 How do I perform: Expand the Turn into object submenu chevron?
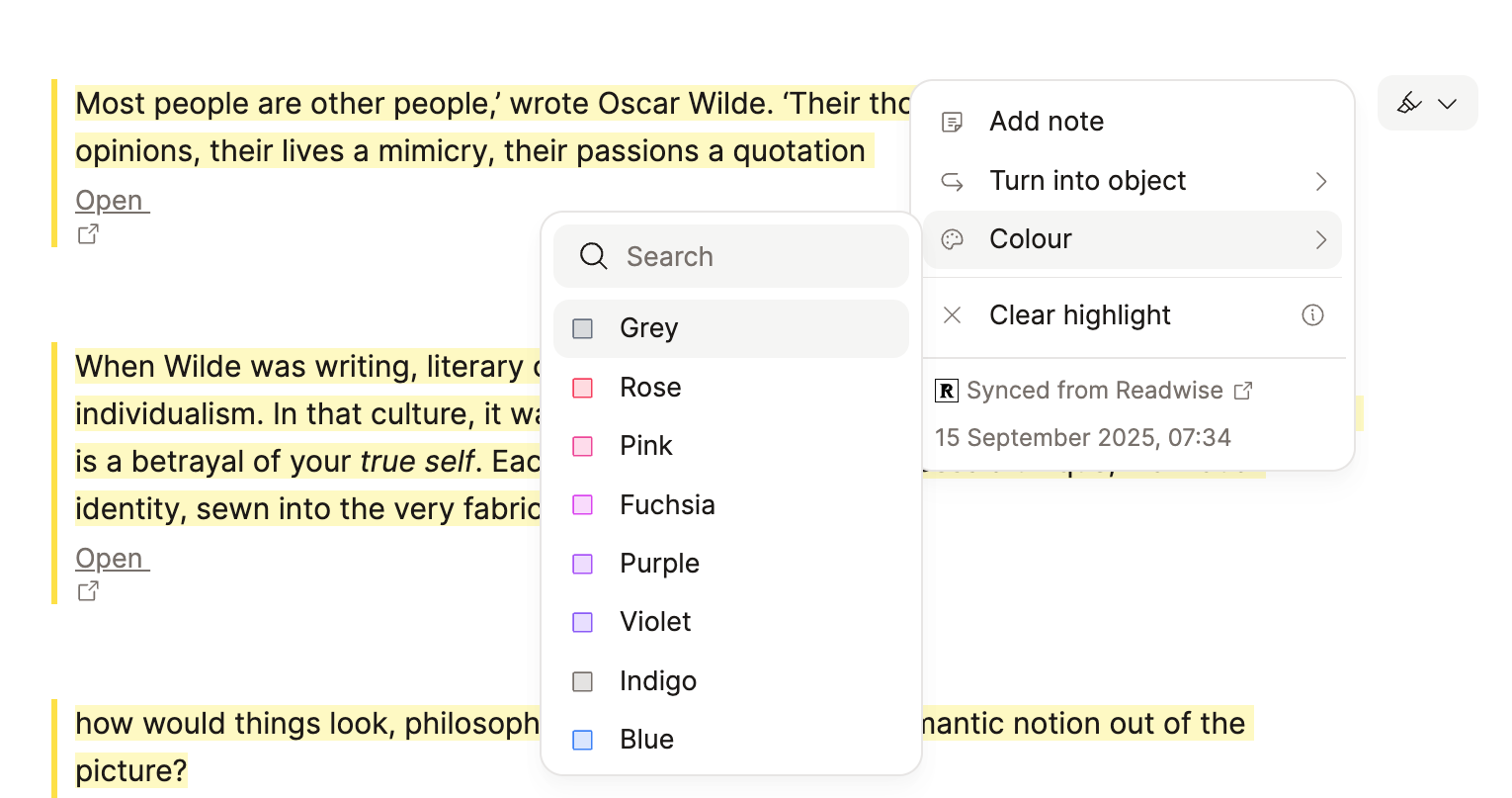(1321, 181)
